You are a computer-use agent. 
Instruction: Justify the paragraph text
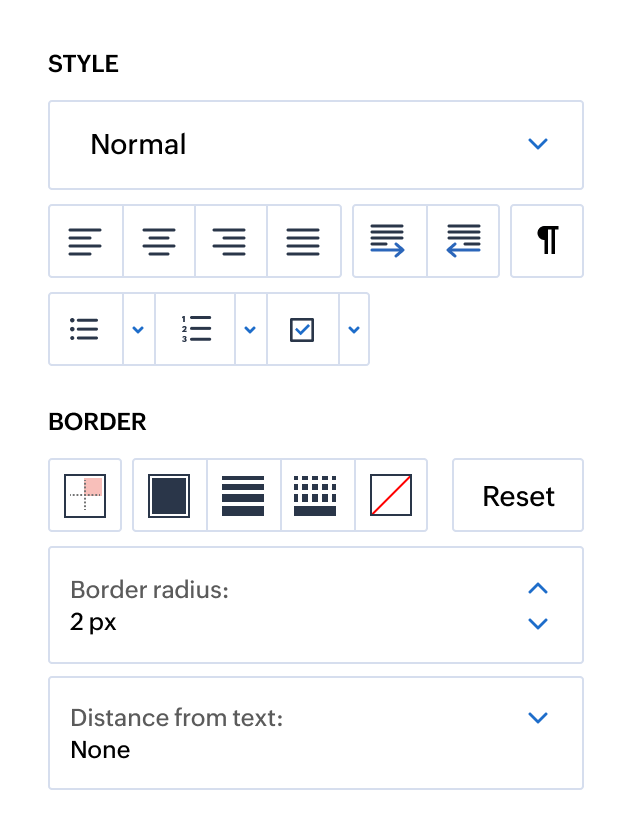coord(304,241)
